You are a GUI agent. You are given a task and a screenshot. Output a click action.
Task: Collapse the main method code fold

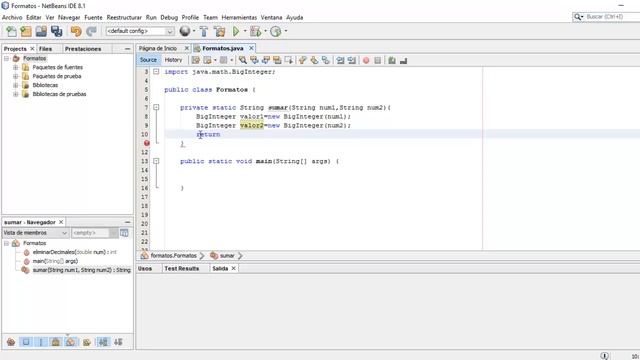pyautogui.click(x=156, y=161)
